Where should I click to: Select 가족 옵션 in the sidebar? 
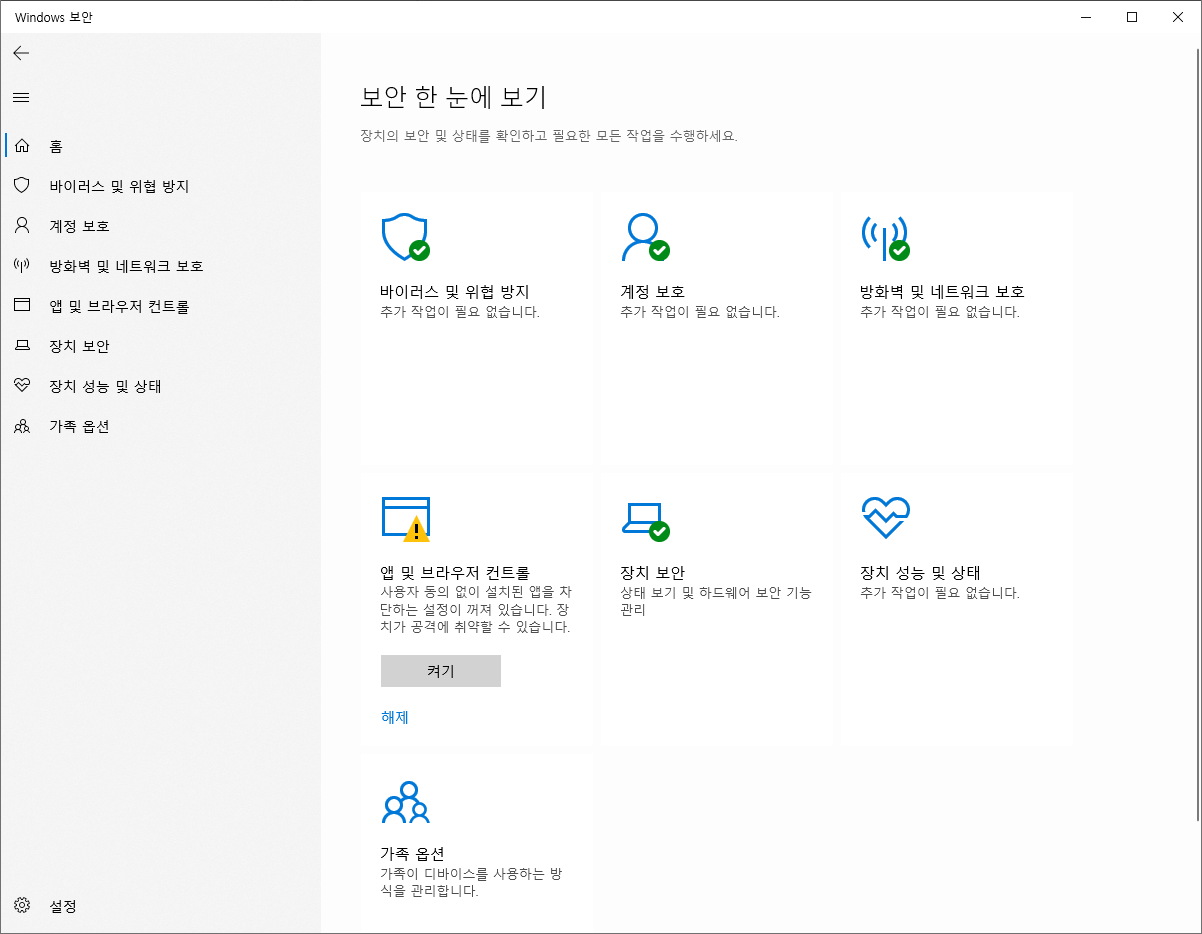[x=79, y=426]
